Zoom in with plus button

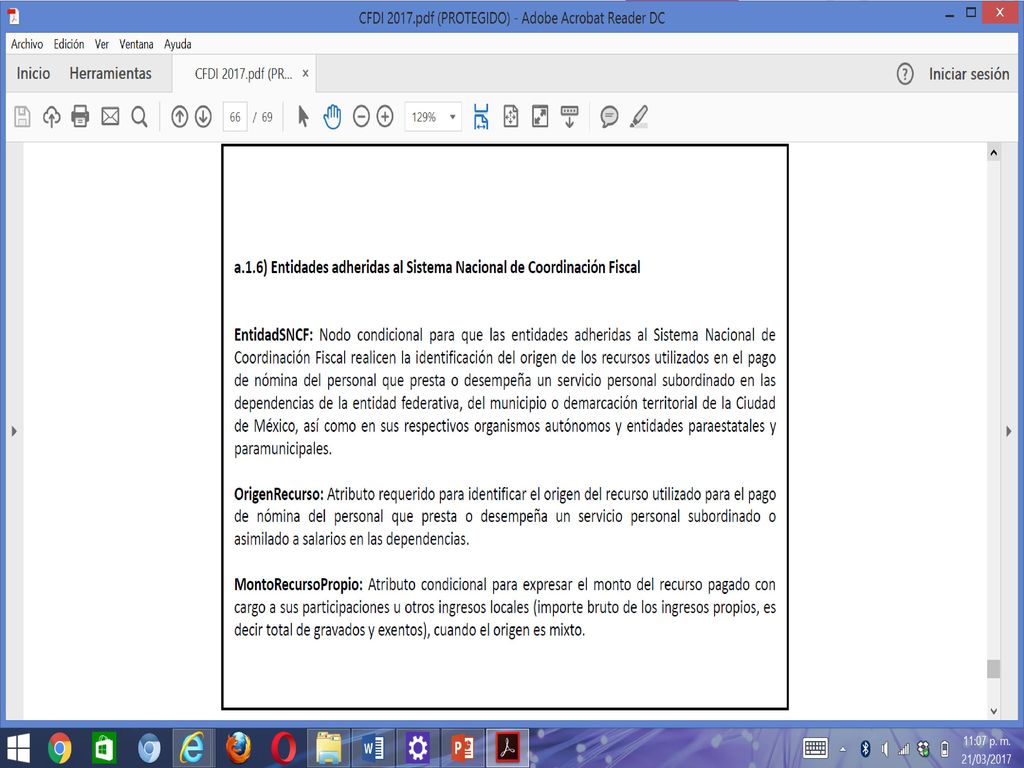[x=385, y=117]
